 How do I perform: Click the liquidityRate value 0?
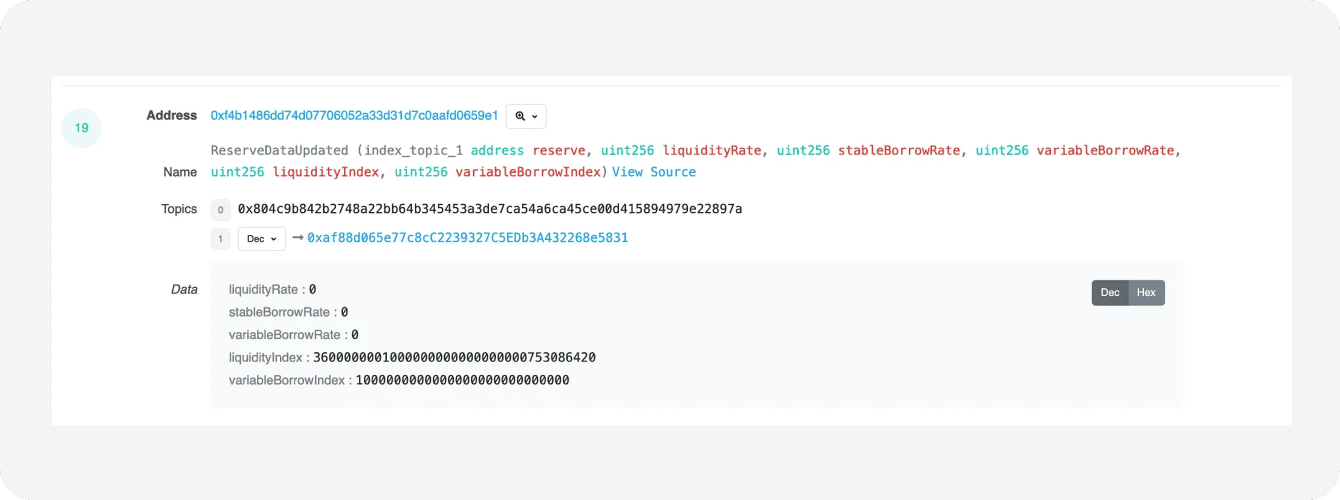click(312, 289)
